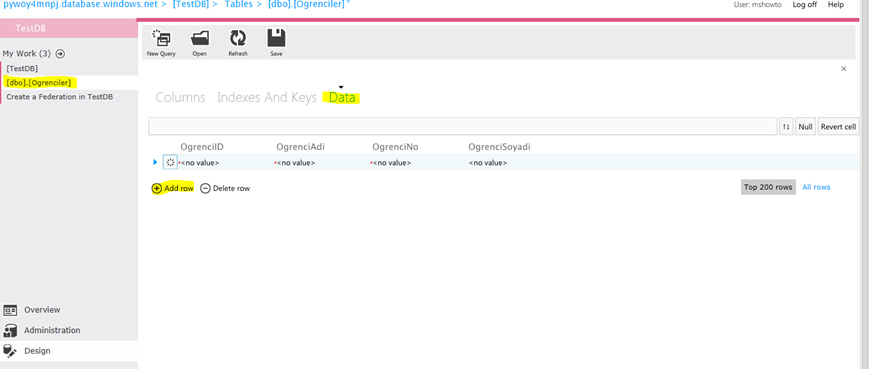
Task: Click the Null button
Action: 805,127
